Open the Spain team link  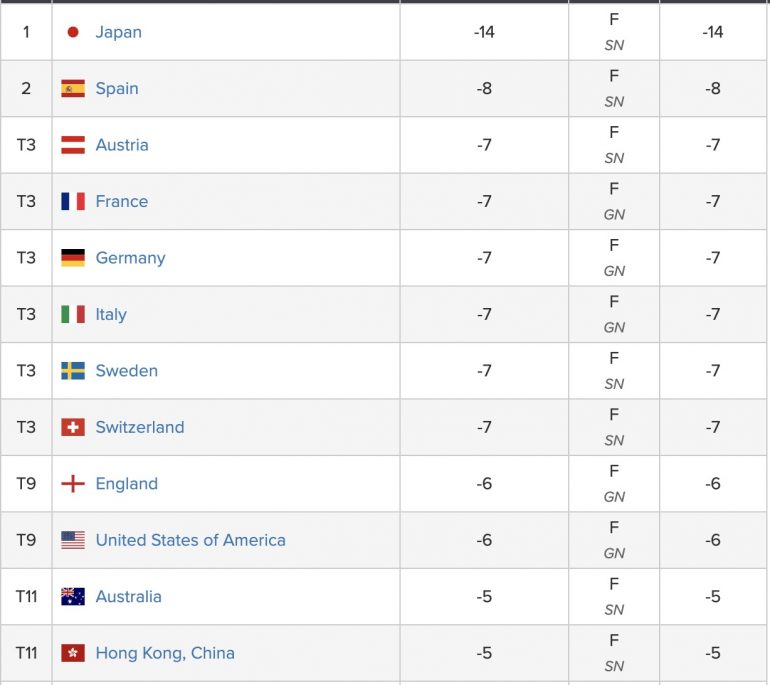click(x=117, y=88)
